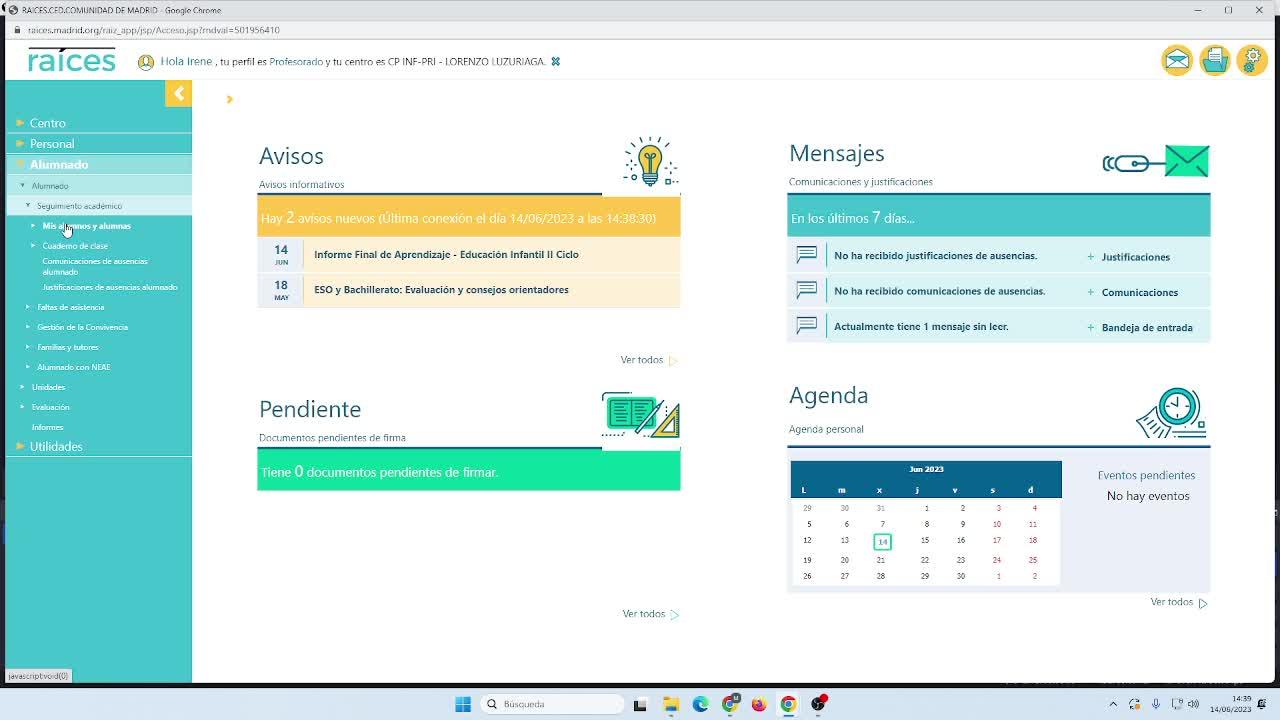This screenshot has height=720, width=1280.
Task: Open Comunicaciones de ausencias alumnado
Action: point(95,266)
